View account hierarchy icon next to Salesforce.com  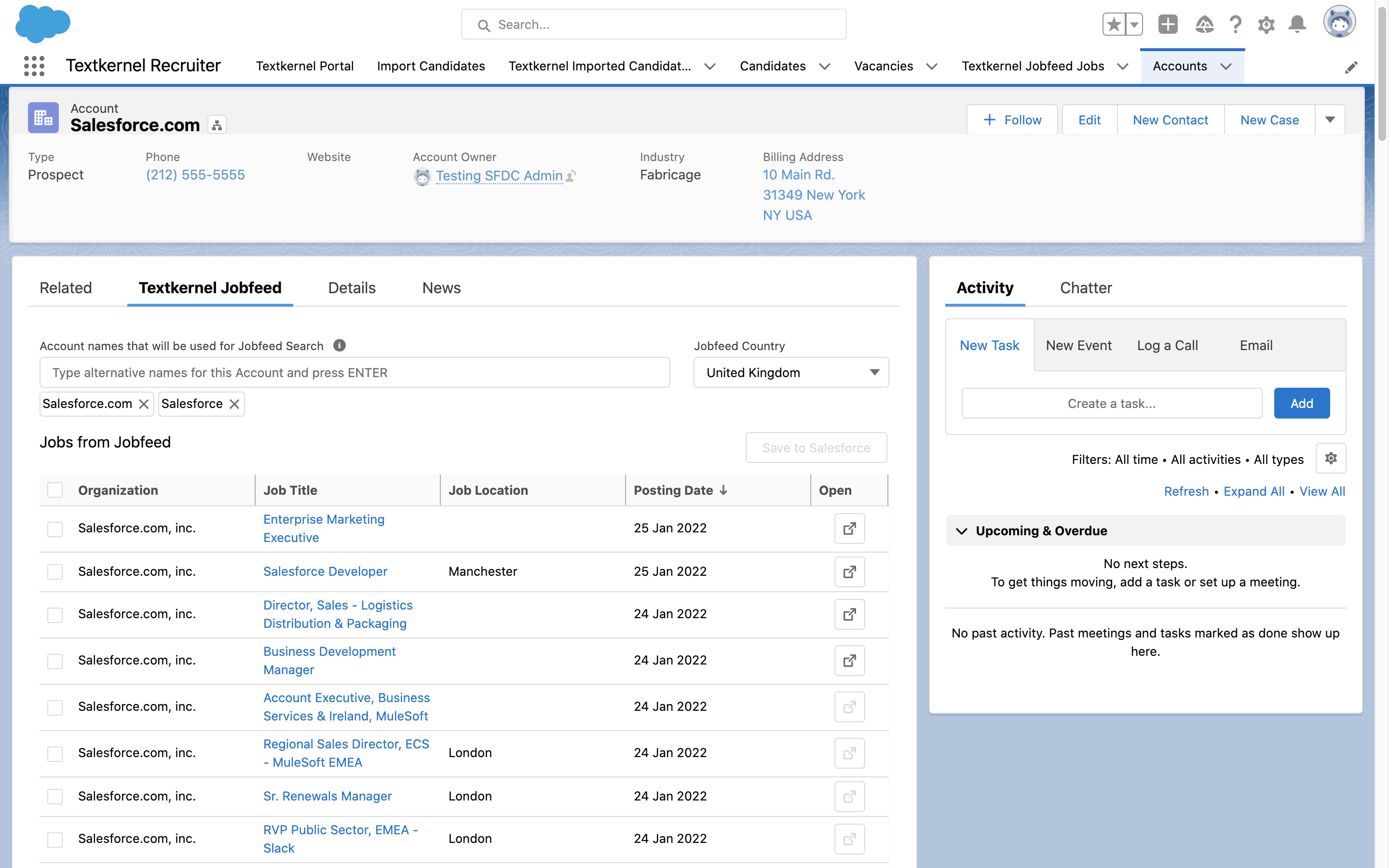click(217, 125)
